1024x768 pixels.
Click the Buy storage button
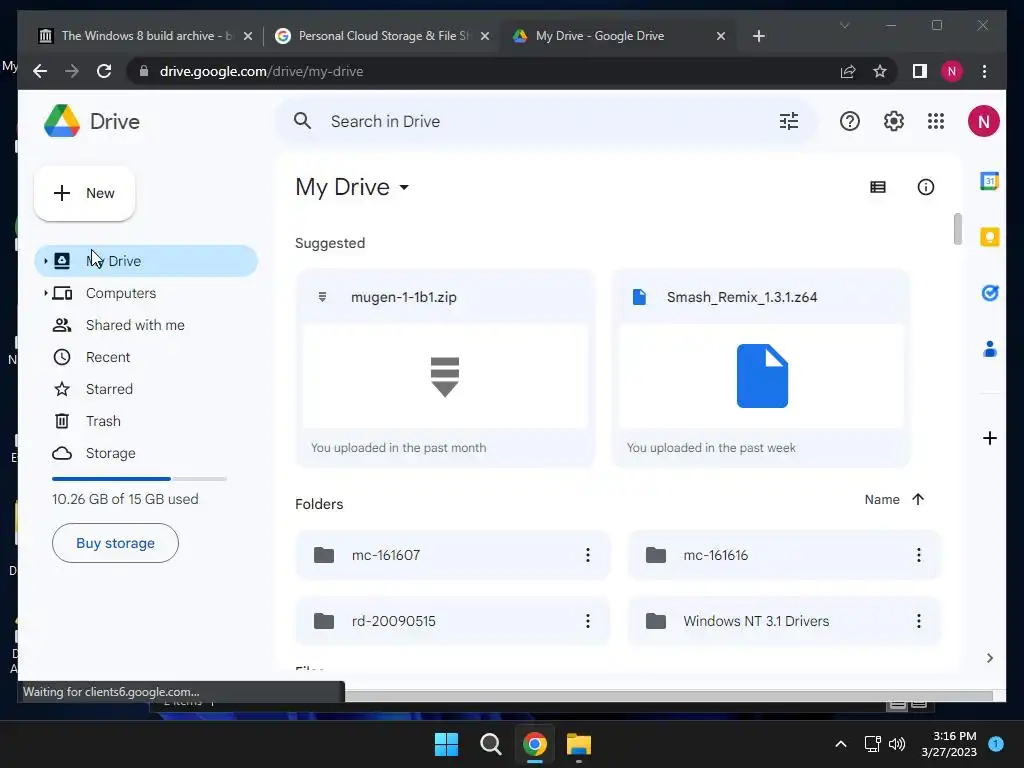click(115, 543)
